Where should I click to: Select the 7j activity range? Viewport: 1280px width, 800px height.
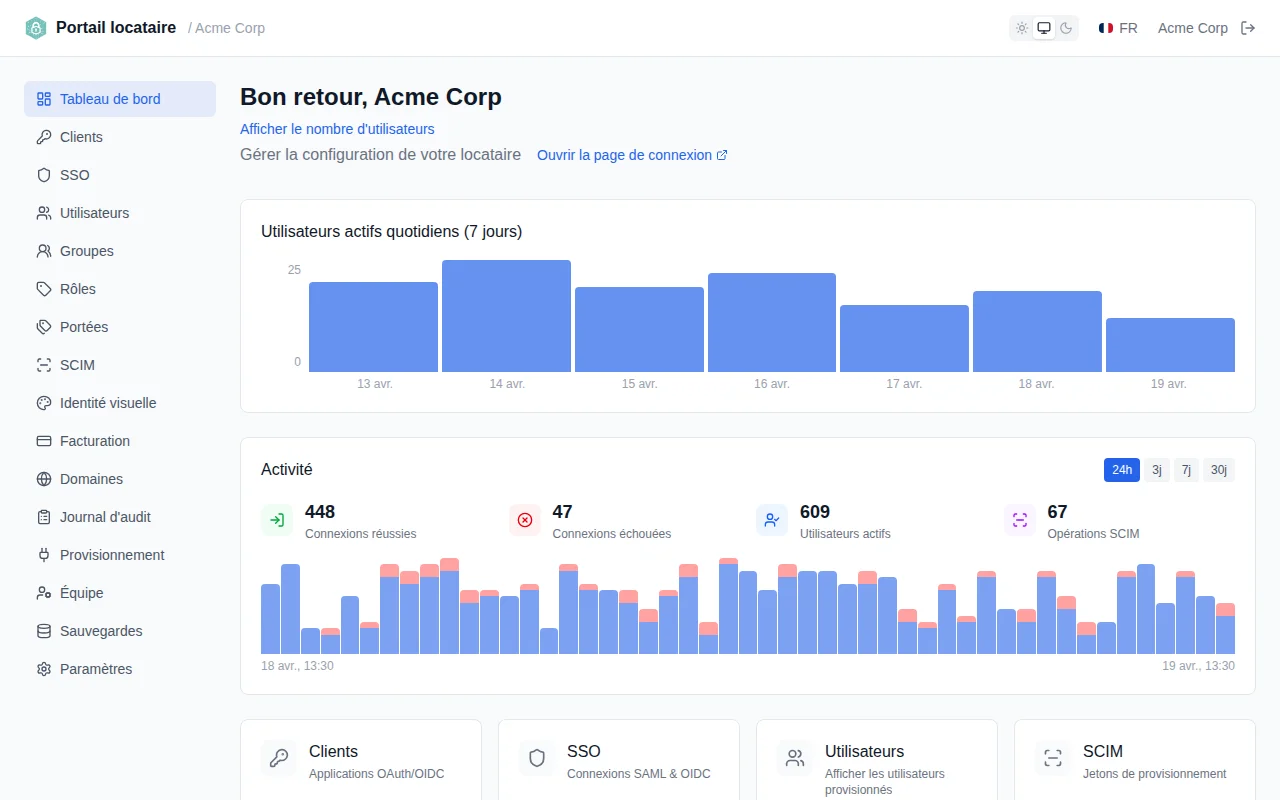1186,470
